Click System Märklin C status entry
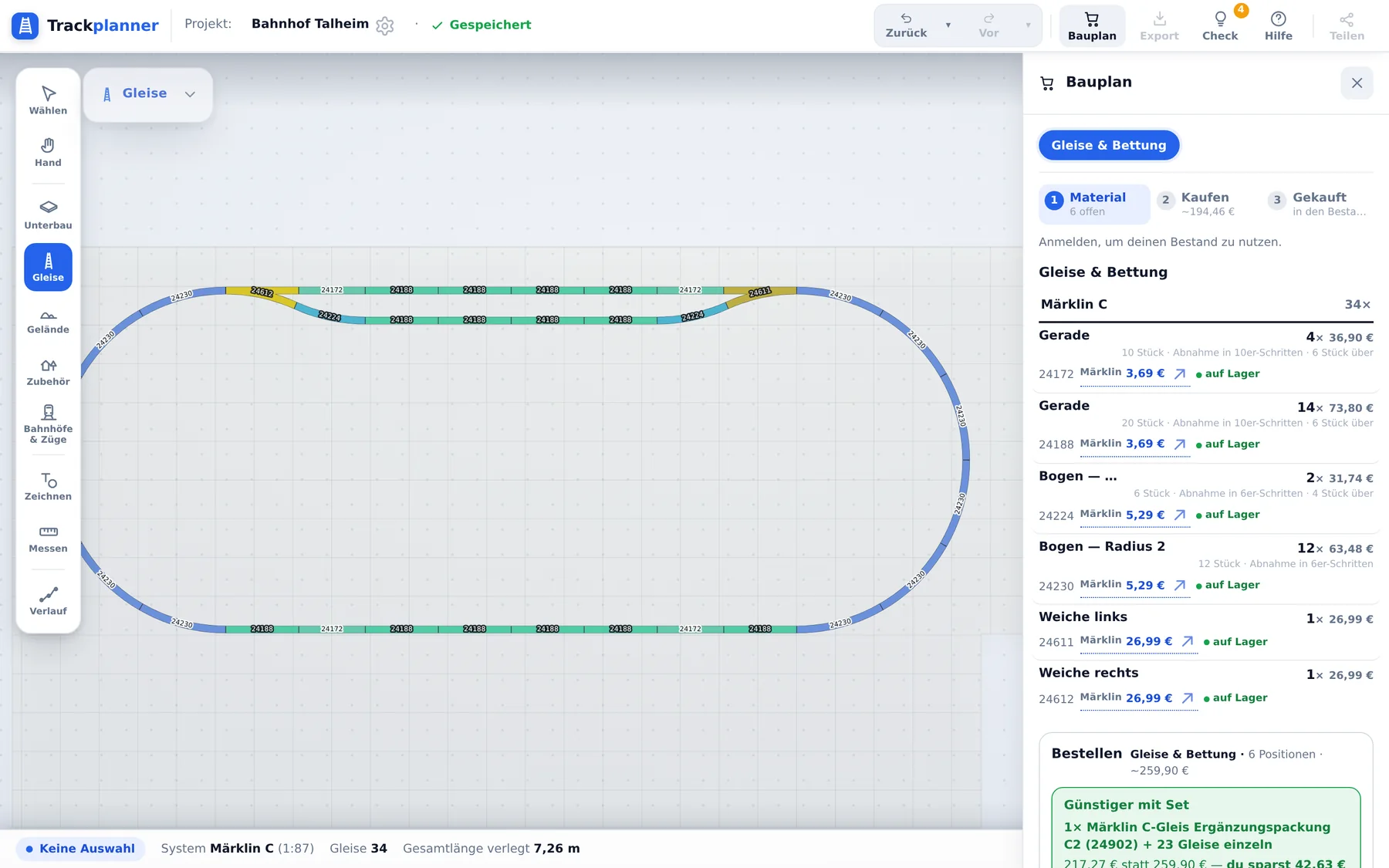The height and width of the screenshot is (868, 1389). (x=237, y=849)
